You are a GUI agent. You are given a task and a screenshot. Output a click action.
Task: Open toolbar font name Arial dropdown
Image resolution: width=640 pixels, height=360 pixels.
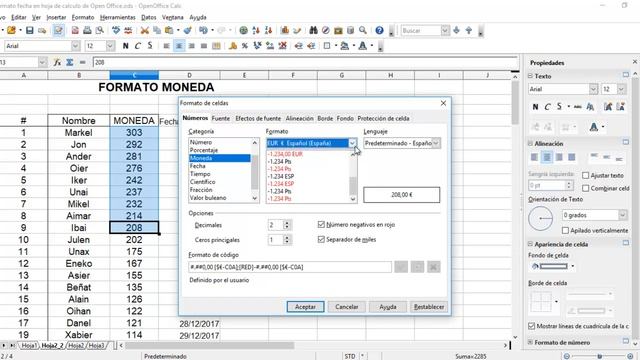click(x=76, y=46)
